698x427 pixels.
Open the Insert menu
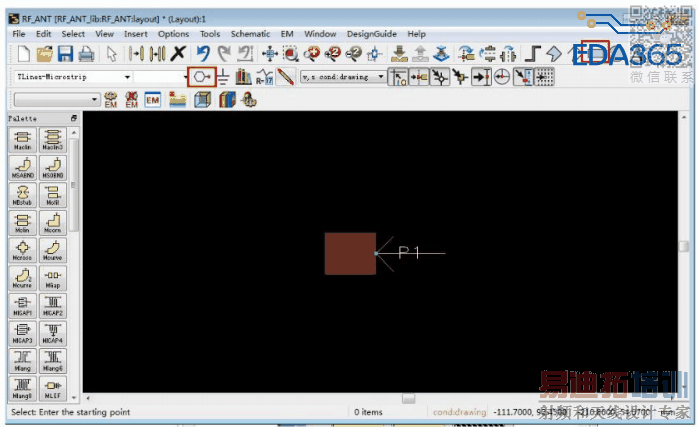pos(136,34)
